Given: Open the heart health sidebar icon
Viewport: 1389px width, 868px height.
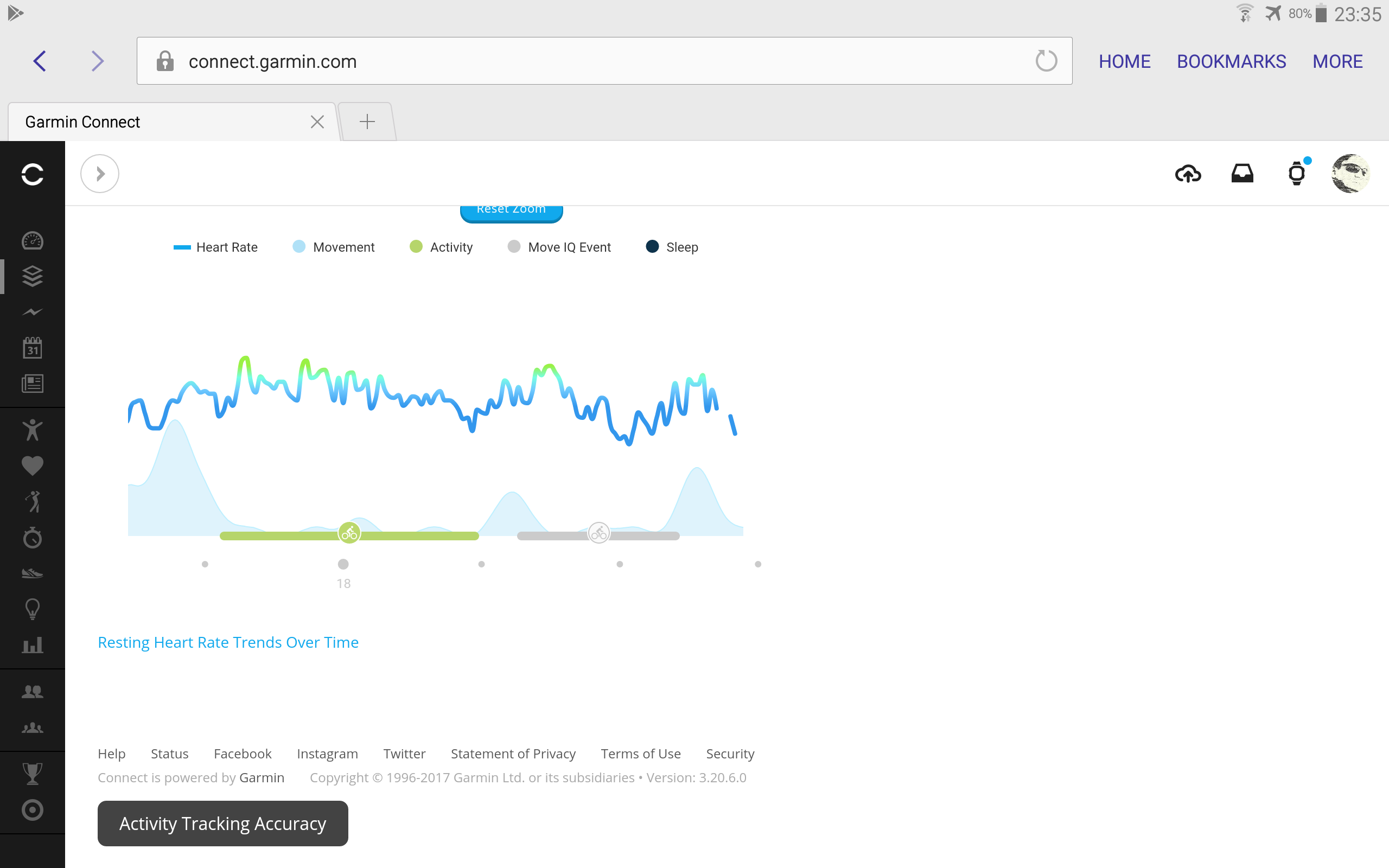Looking at the screenshot, I should 32,465.
